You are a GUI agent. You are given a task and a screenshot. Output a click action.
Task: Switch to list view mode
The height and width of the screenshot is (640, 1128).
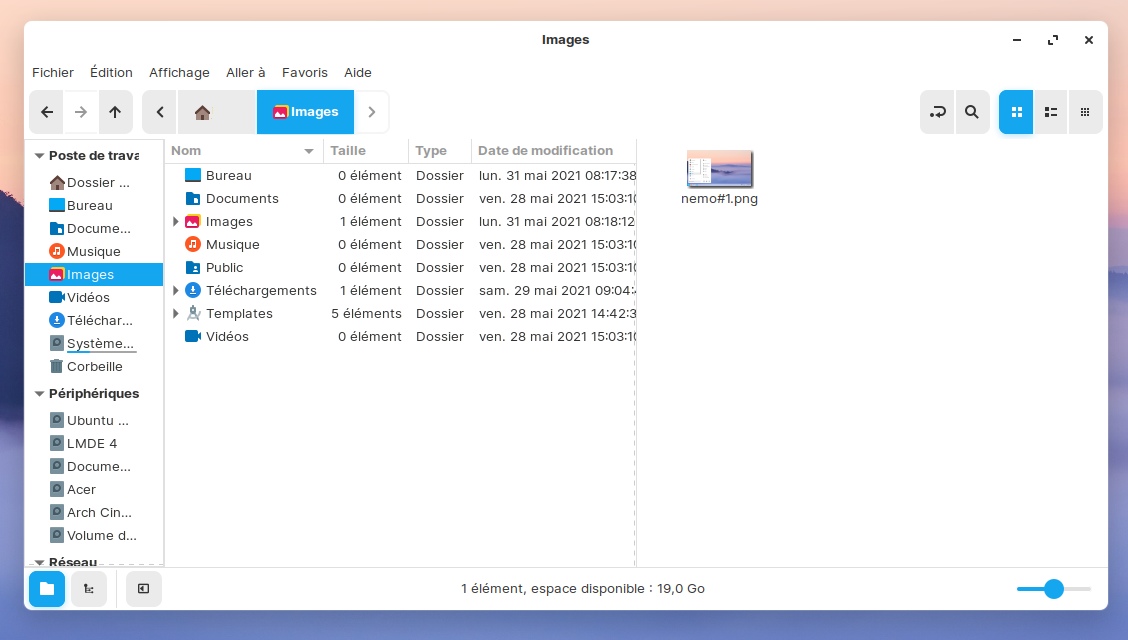point(1050,112)
